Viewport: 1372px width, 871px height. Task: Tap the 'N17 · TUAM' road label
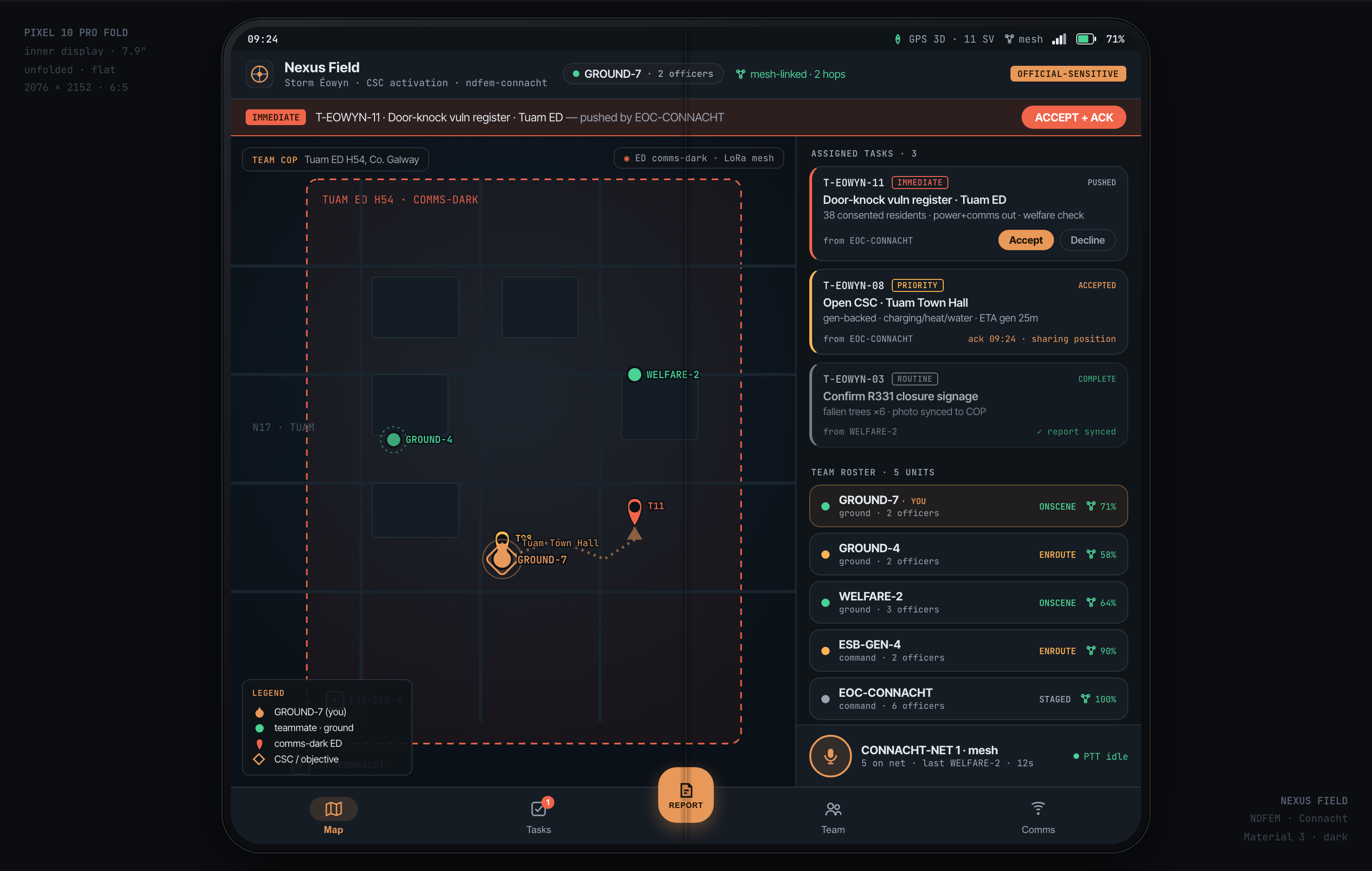point(283,427)
